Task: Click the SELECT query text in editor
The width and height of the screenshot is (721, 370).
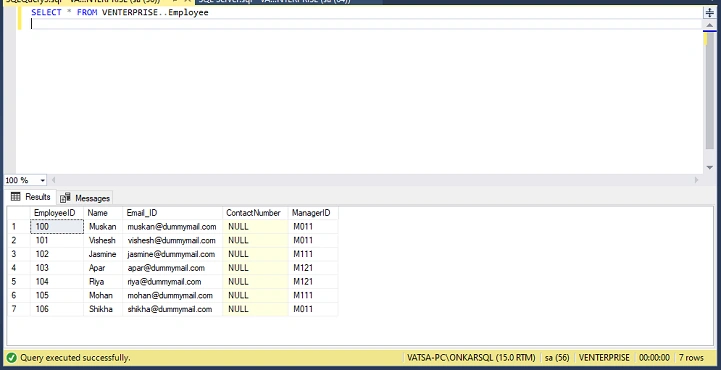Action: coord(120,12)
